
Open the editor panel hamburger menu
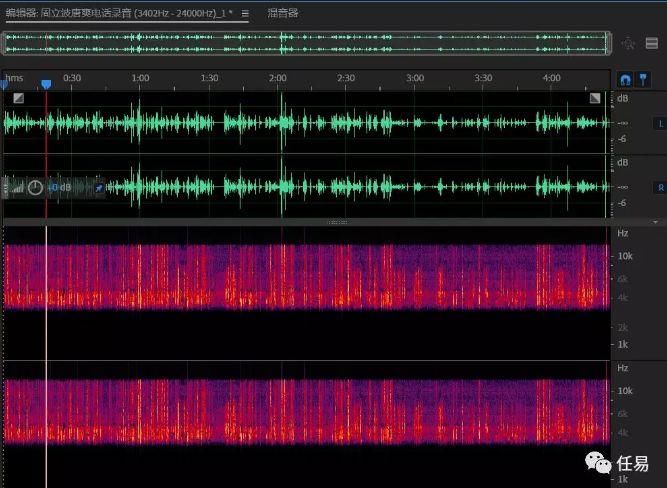click(245, 14)
